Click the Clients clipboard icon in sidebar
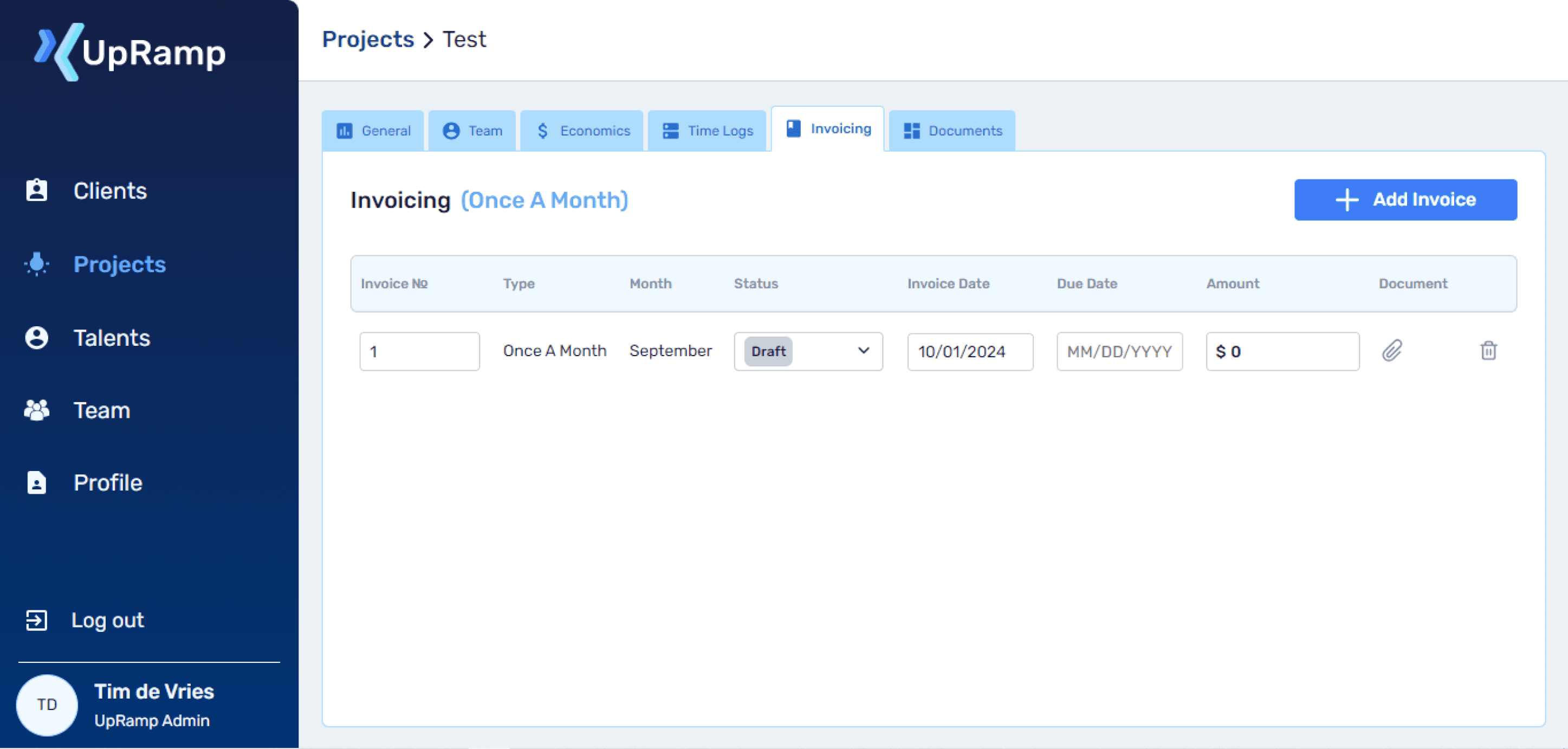Screen dimensions: 1568x749 click(x=36, y=191)
